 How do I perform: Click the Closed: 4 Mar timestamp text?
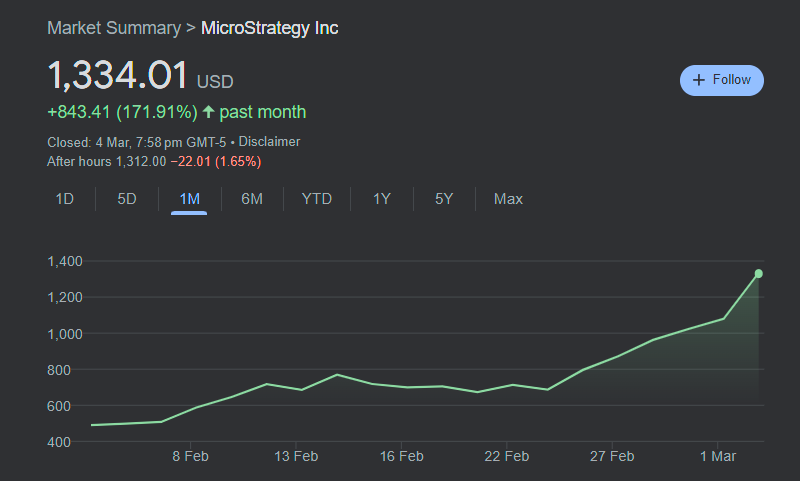pyautogui.click(x=137, y=142)
